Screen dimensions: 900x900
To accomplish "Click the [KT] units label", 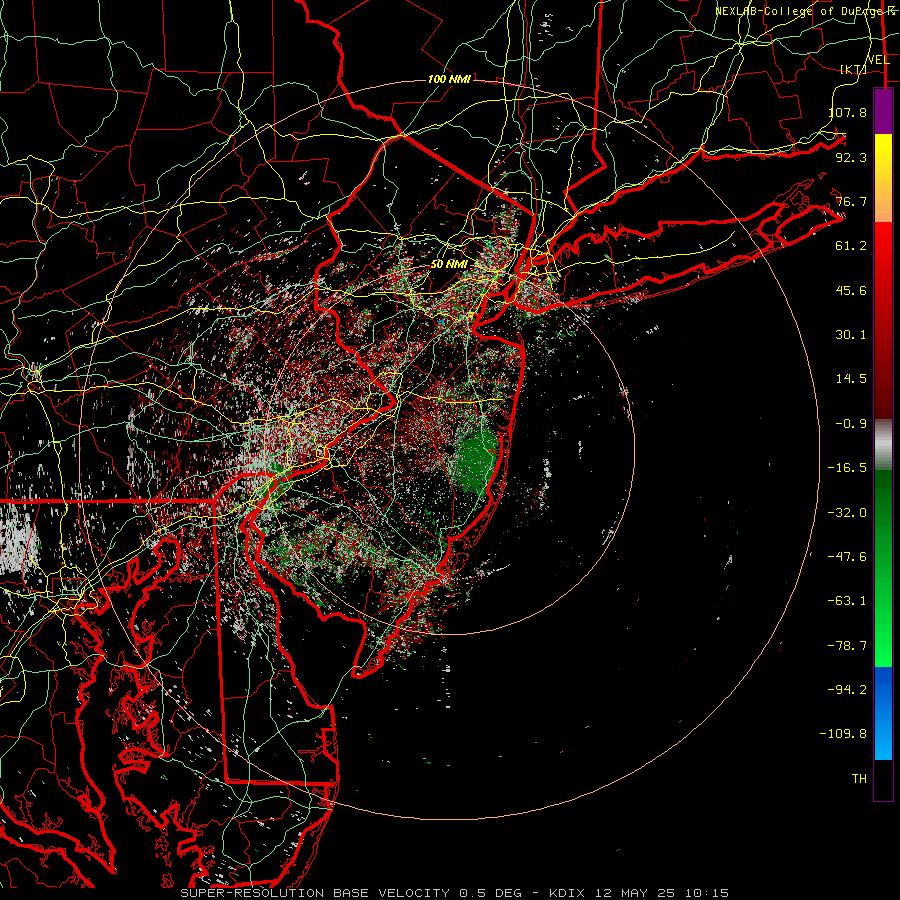I will (x=854, y=69).
